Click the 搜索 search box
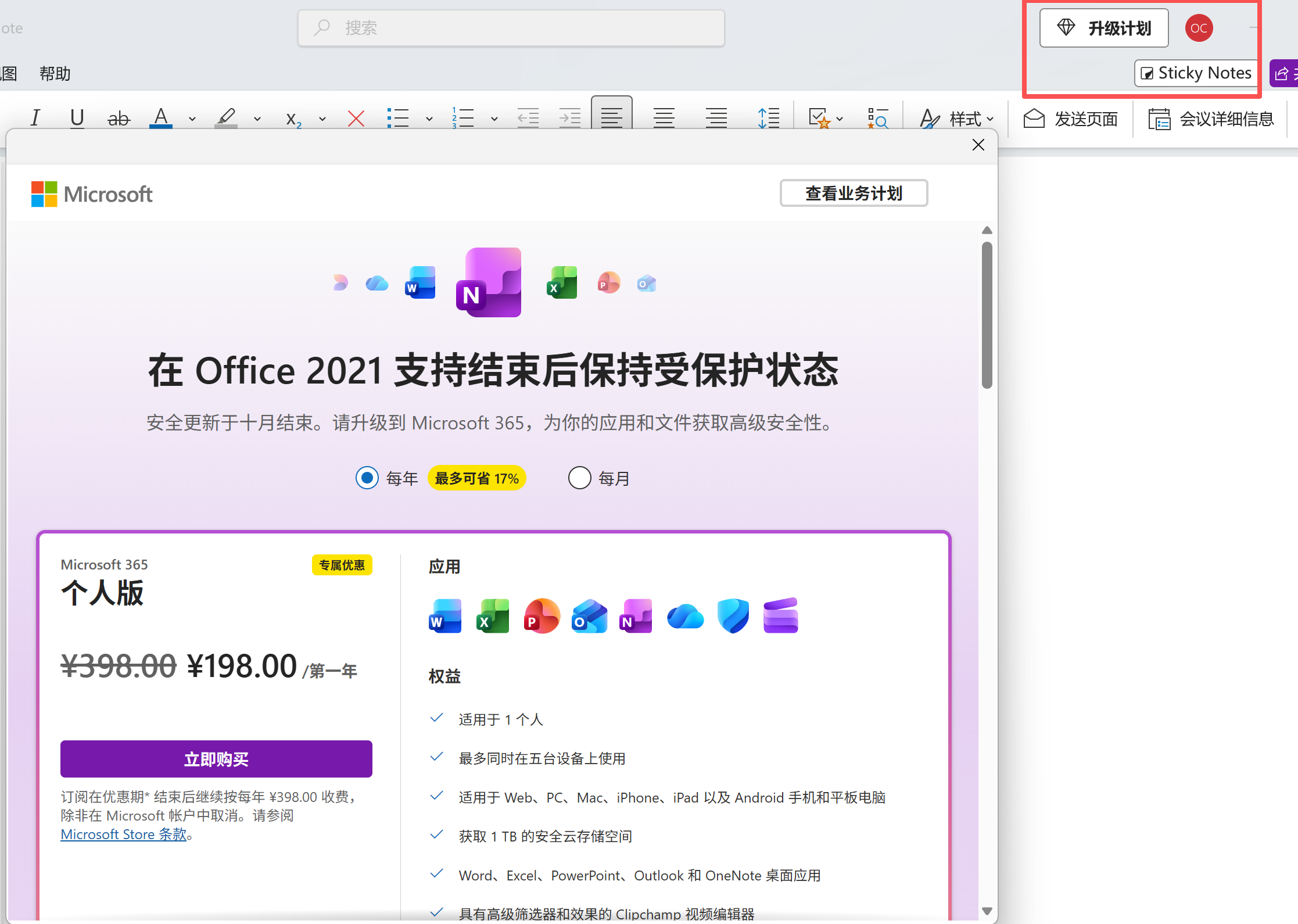This screenshot has width=1298, height=924. pyautogui.click(x=511, y=28)
